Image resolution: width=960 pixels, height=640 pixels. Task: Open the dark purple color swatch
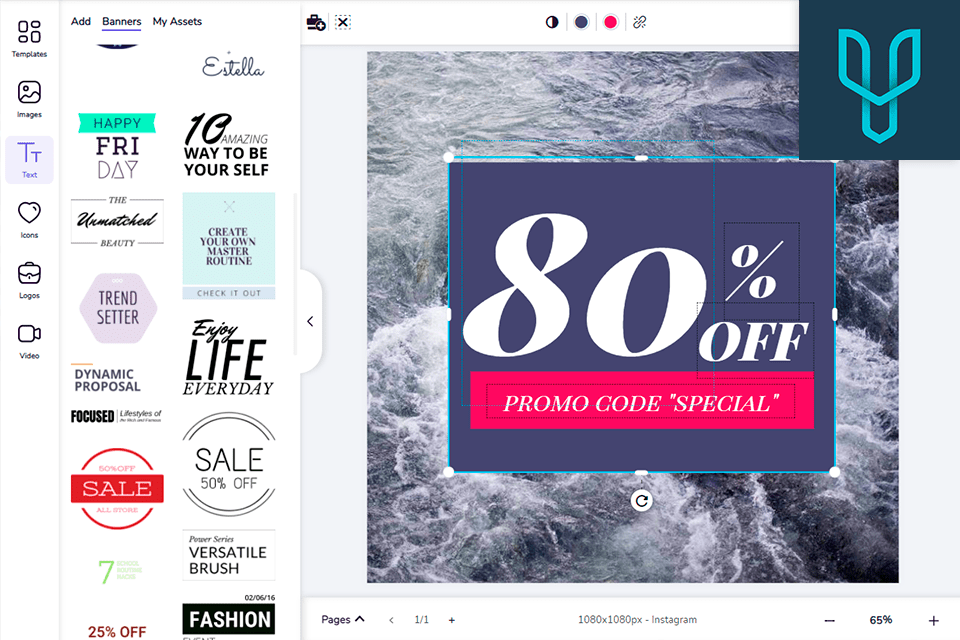pos(581,23)
